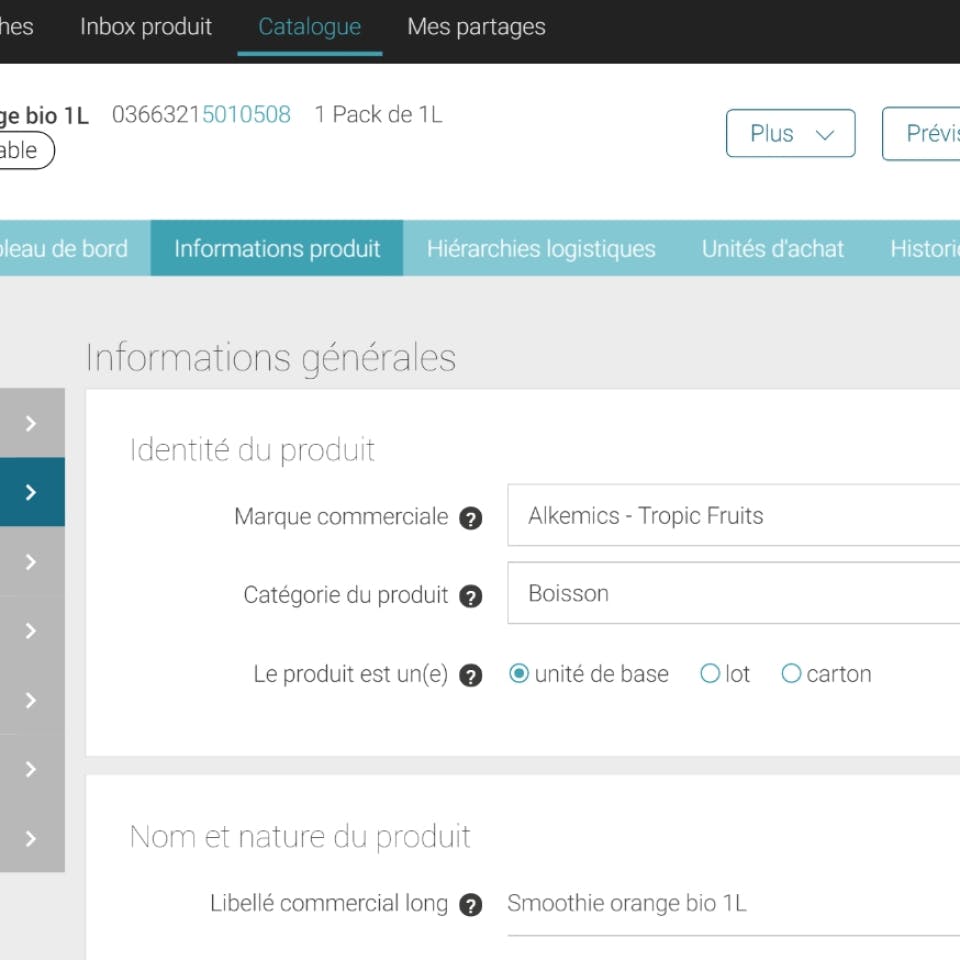
Task: Select the 'unité de base' radio option
Action: pyautogui.click(x=519, y=674)
